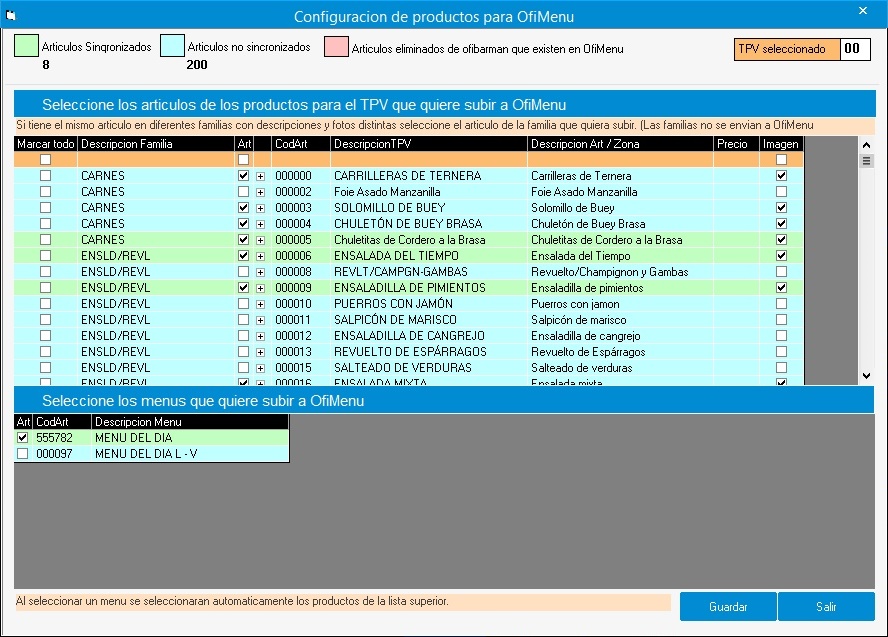Select the Salteado de verduras zone cell
This screenshot has width=888, height=637.
(620, 367)
